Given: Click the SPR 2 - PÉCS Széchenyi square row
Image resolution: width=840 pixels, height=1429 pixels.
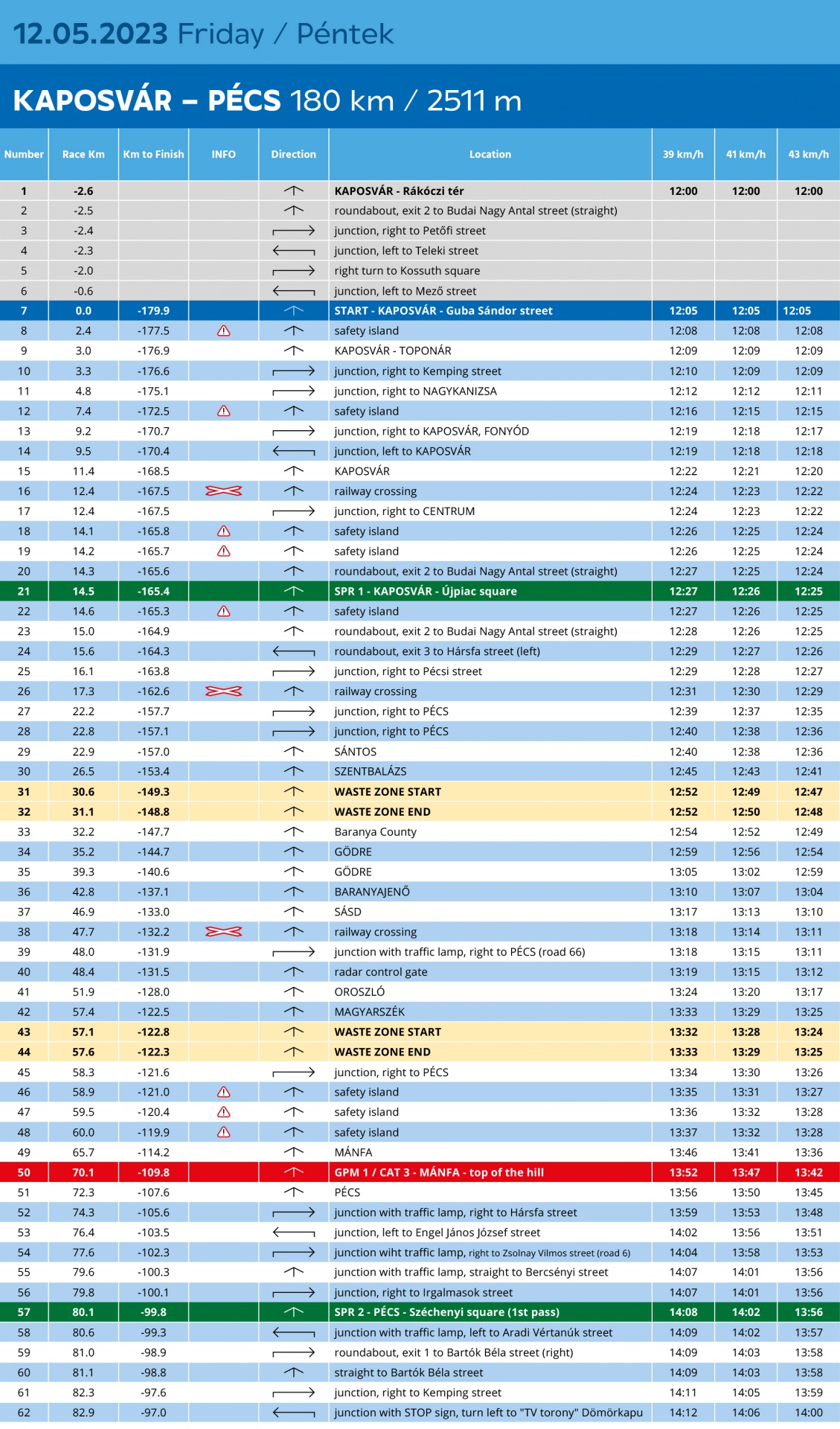Looking at the screenshot, I should click(420, 1312).
